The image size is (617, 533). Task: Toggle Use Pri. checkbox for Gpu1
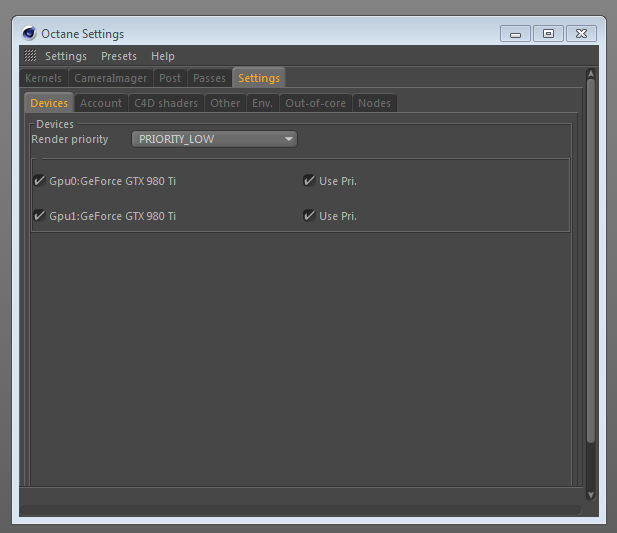309,216
